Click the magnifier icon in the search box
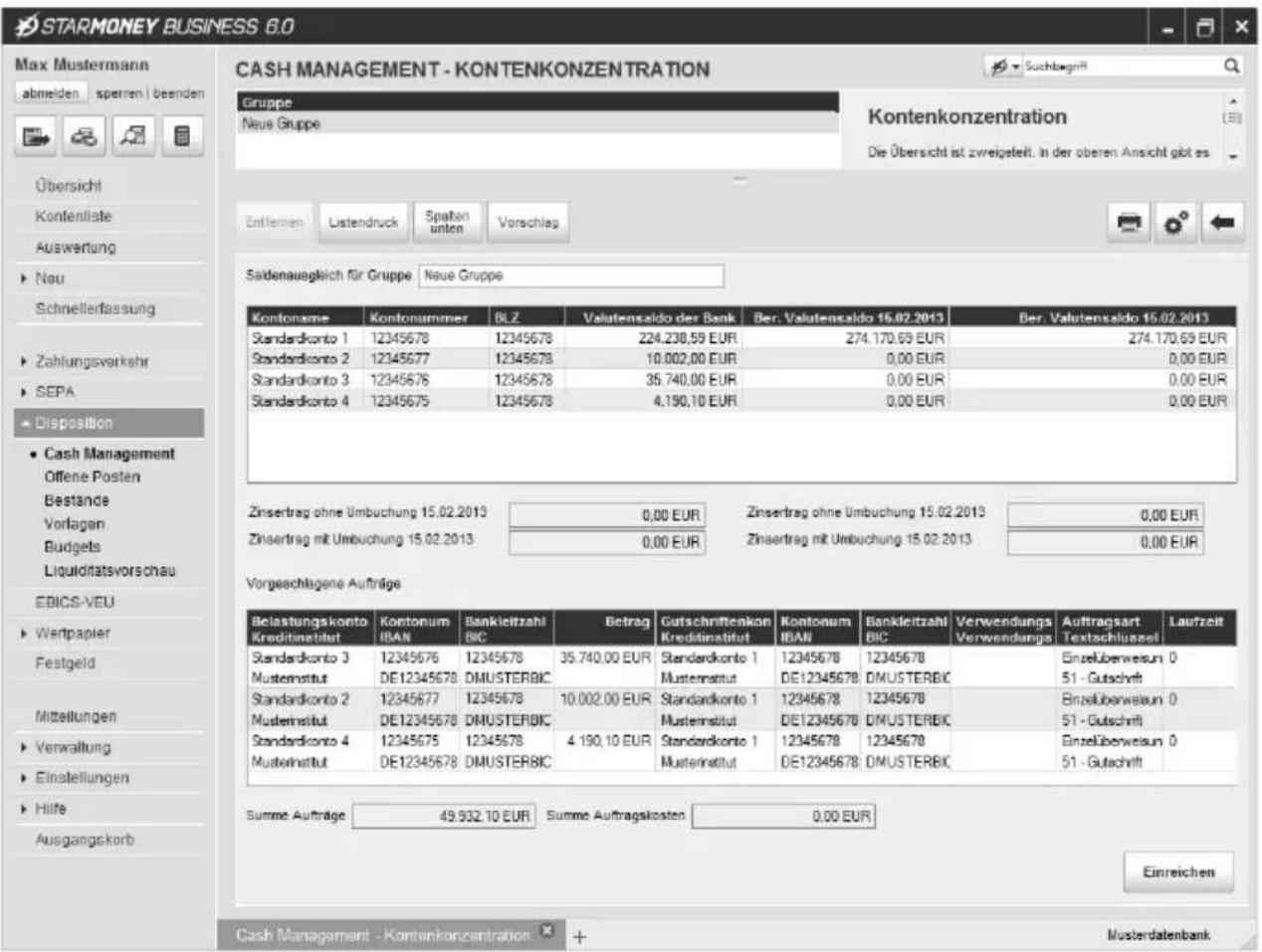This screenshot has height=952, width=1262. click(x=1231, y=67)
